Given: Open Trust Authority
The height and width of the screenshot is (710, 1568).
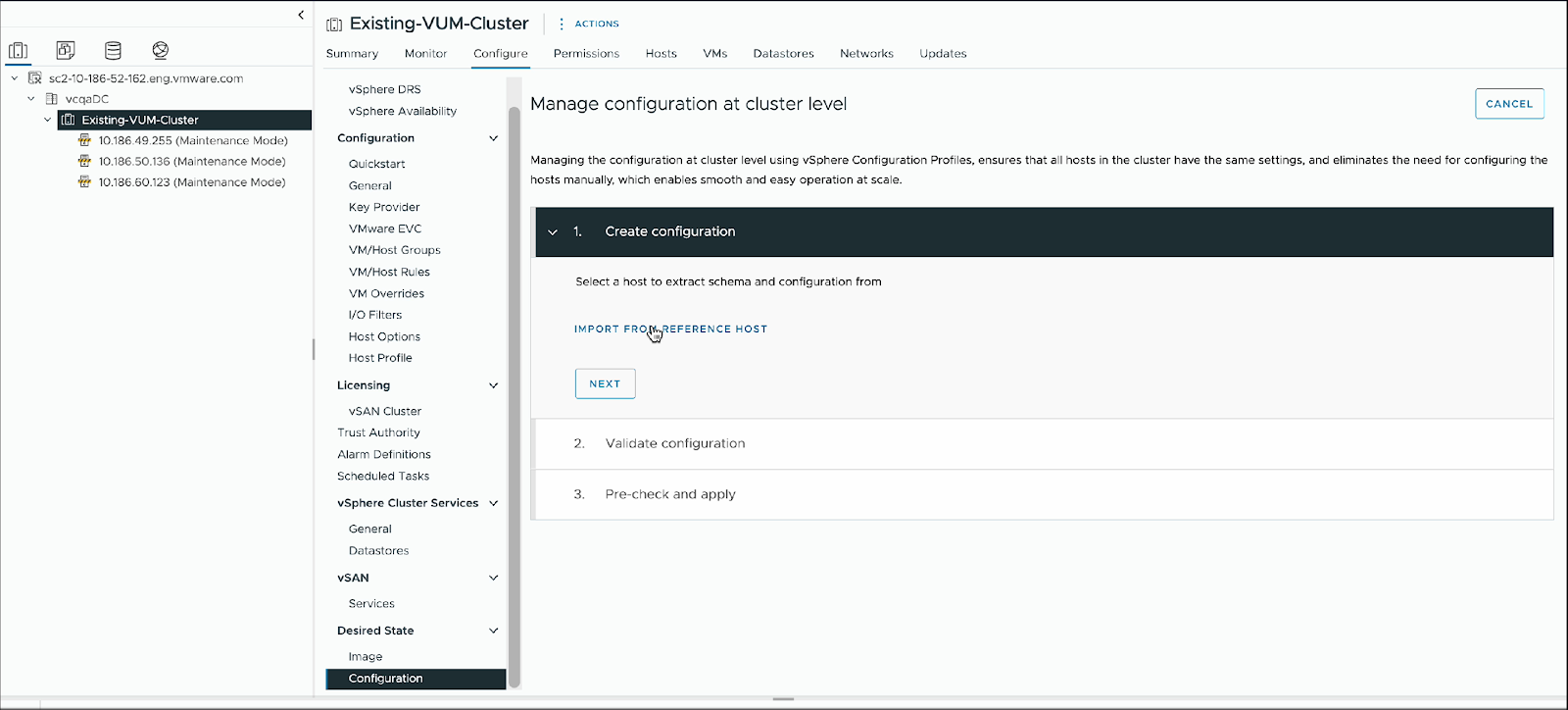Looking at the screenshot, I should 378,432.
